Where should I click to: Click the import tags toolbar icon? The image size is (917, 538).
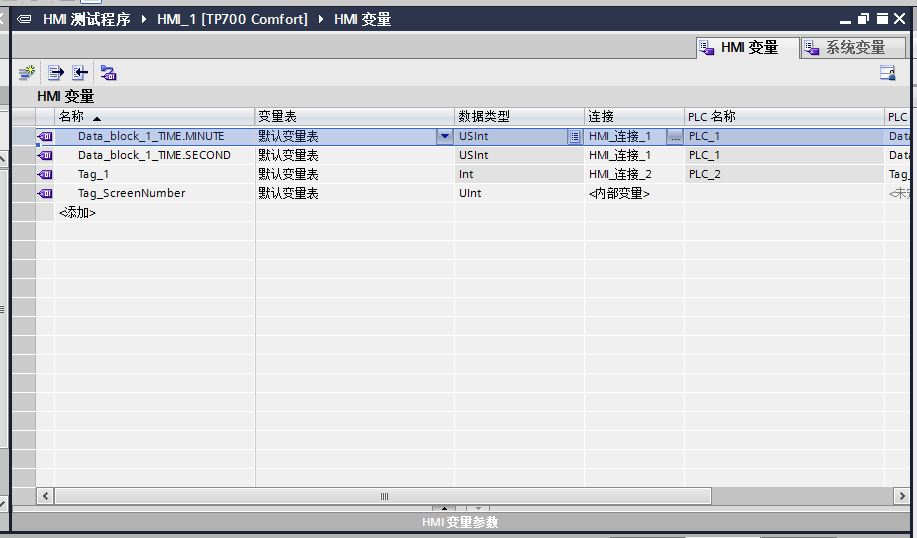80,73
